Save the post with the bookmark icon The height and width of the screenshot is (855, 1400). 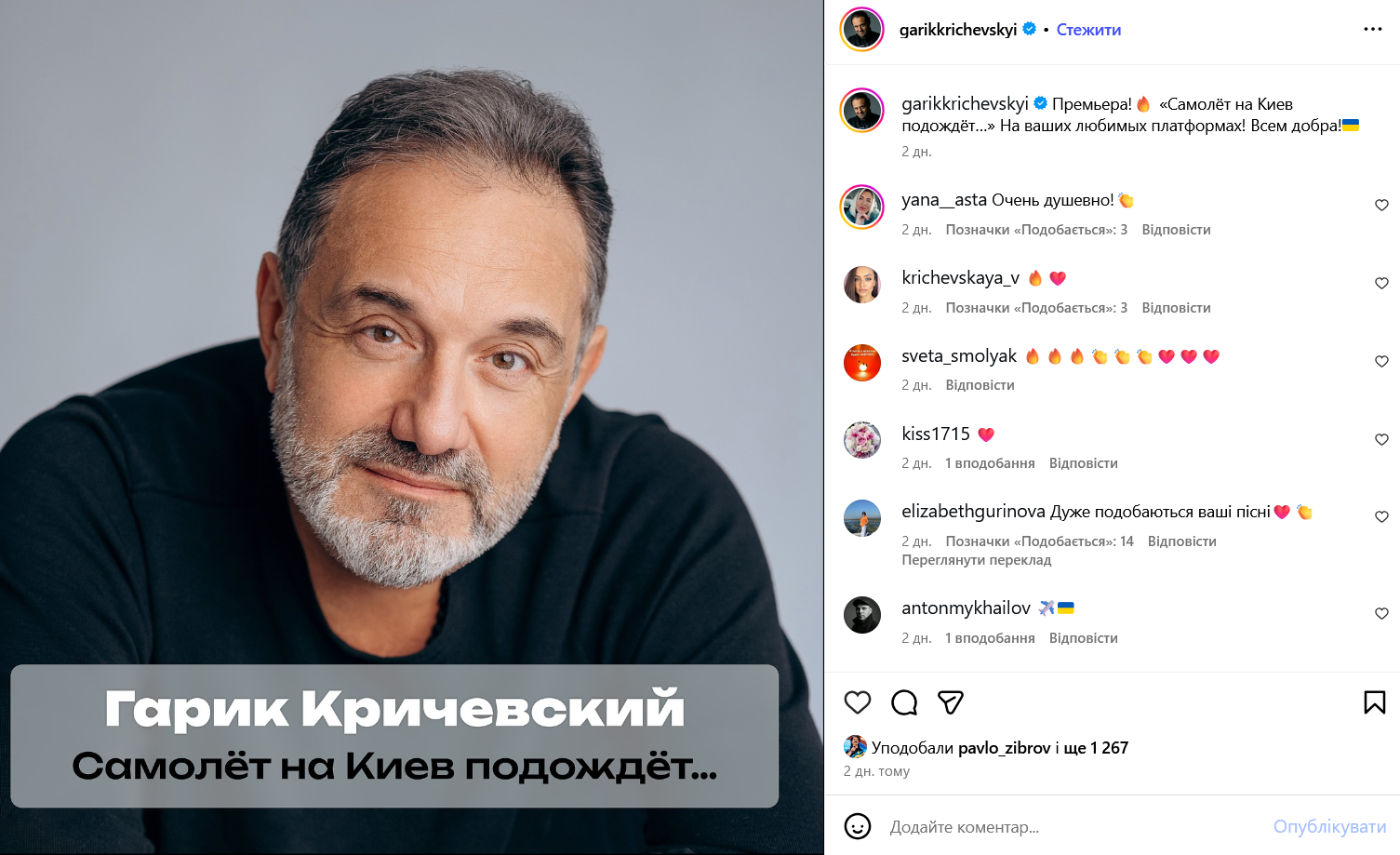coord(1374,702)
